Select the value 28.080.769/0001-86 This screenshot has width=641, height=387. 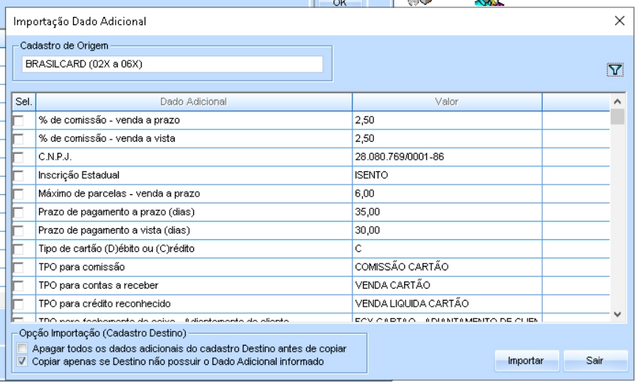tap(399, 157)
